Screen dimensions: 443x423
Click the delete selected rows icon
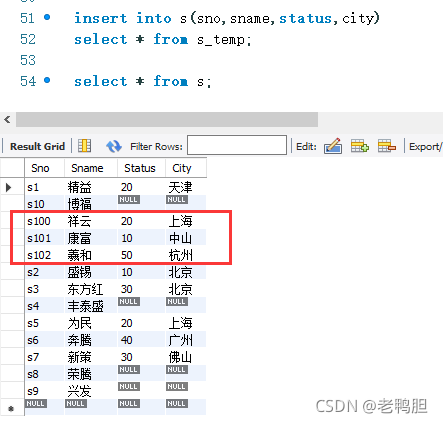pyautogui.click(x=387, y=146)
